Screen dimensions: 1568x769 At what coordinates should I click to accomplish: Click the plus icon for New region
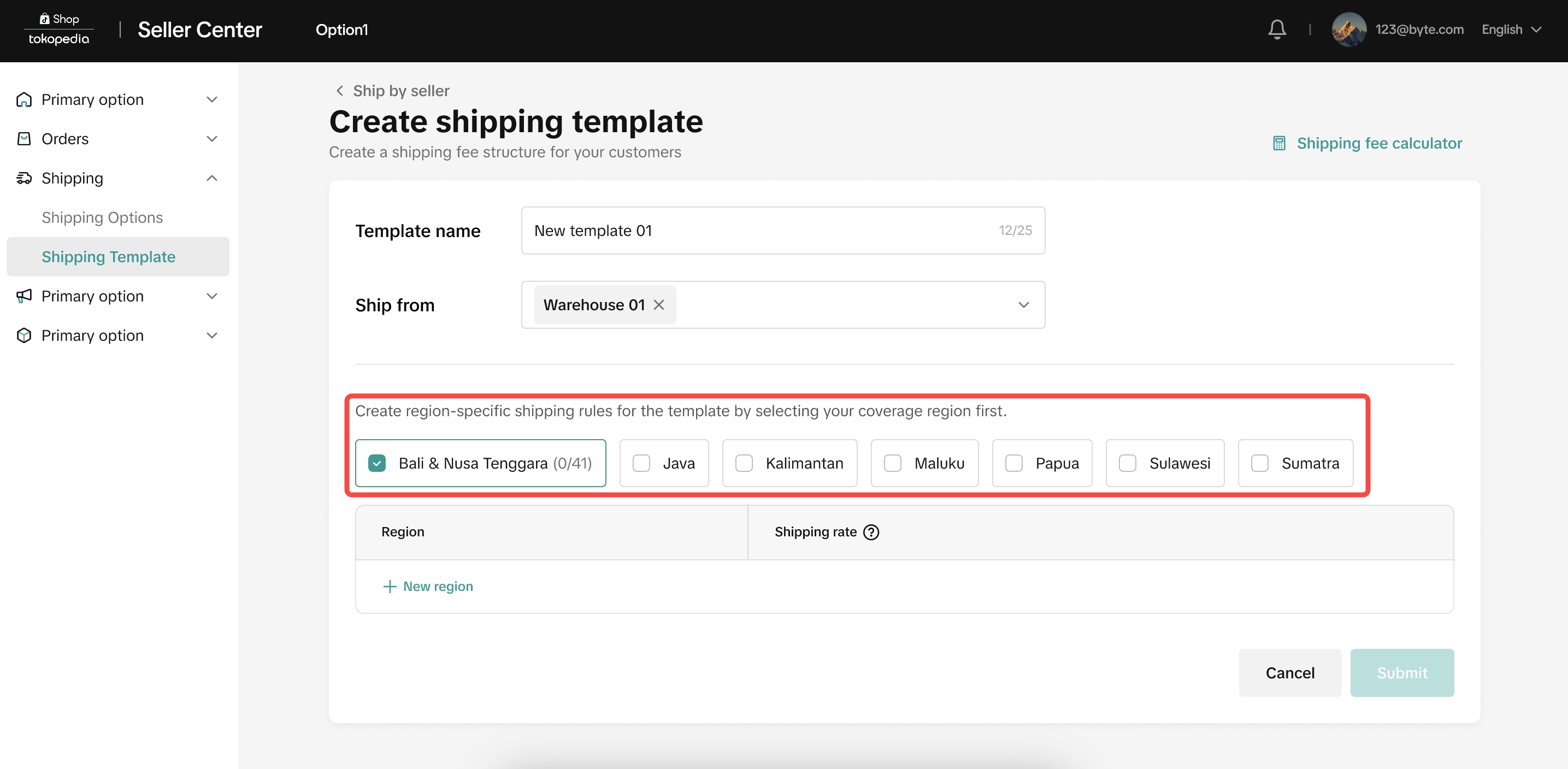[390, 586]
